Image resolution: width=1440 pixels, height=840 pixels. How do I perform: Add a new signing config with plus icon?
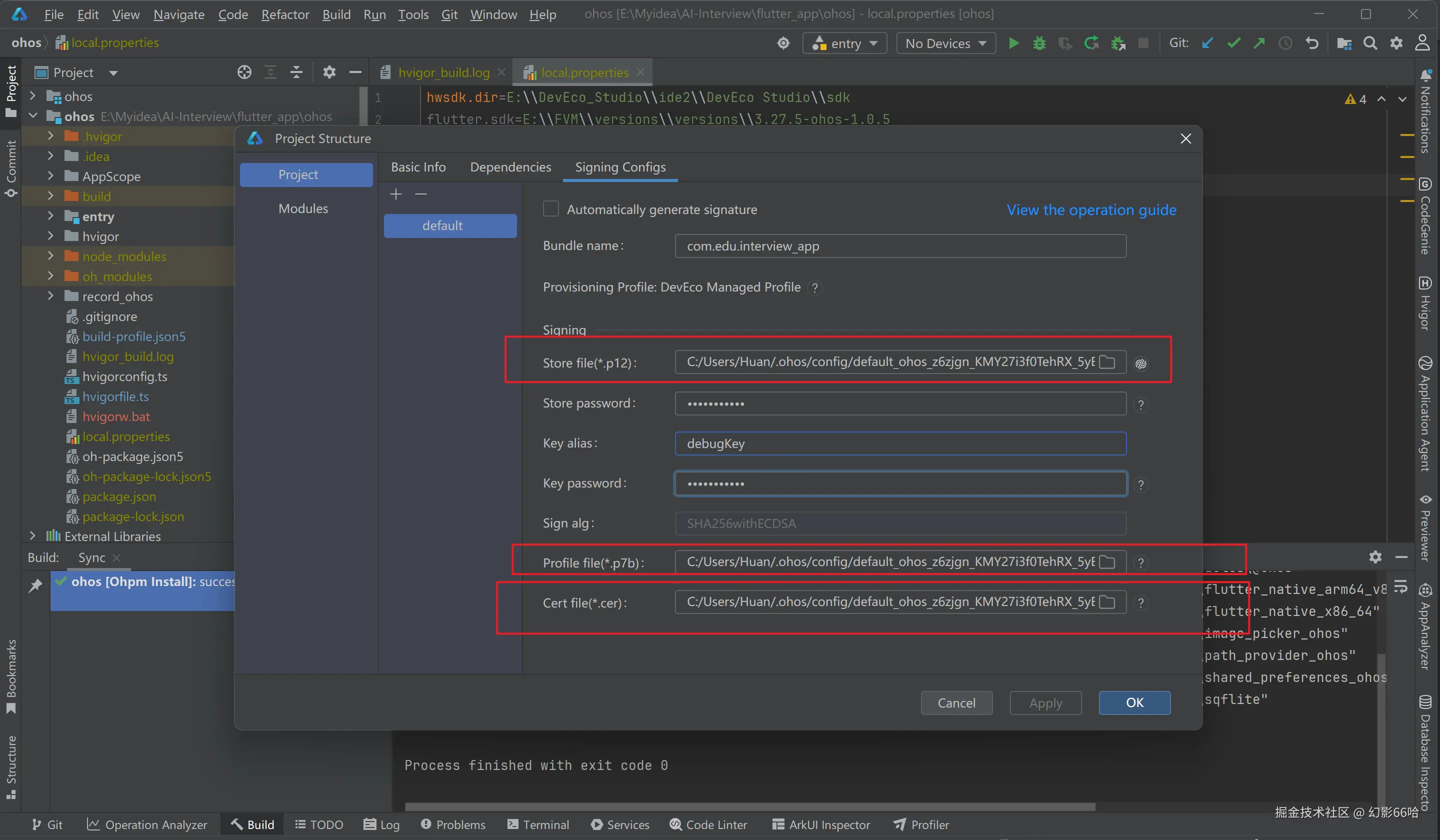(396, 194)
